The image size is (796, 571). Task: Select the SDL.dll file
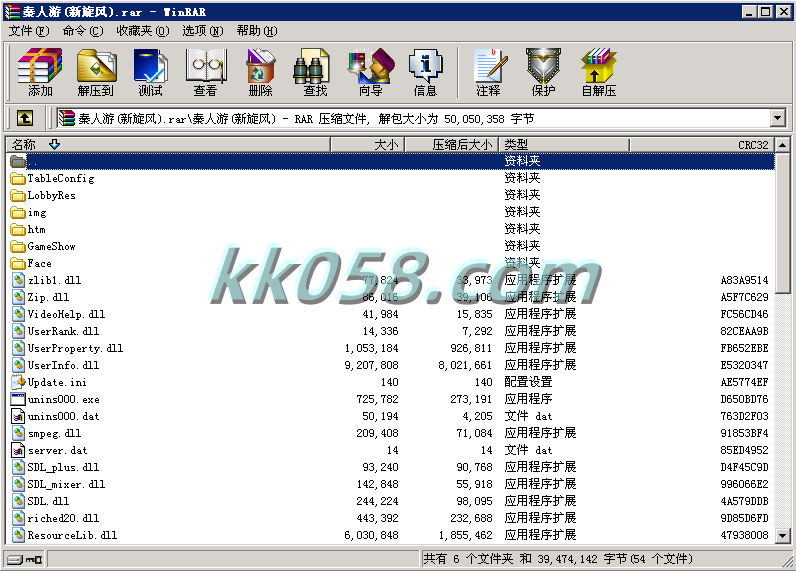click(391, 501)
